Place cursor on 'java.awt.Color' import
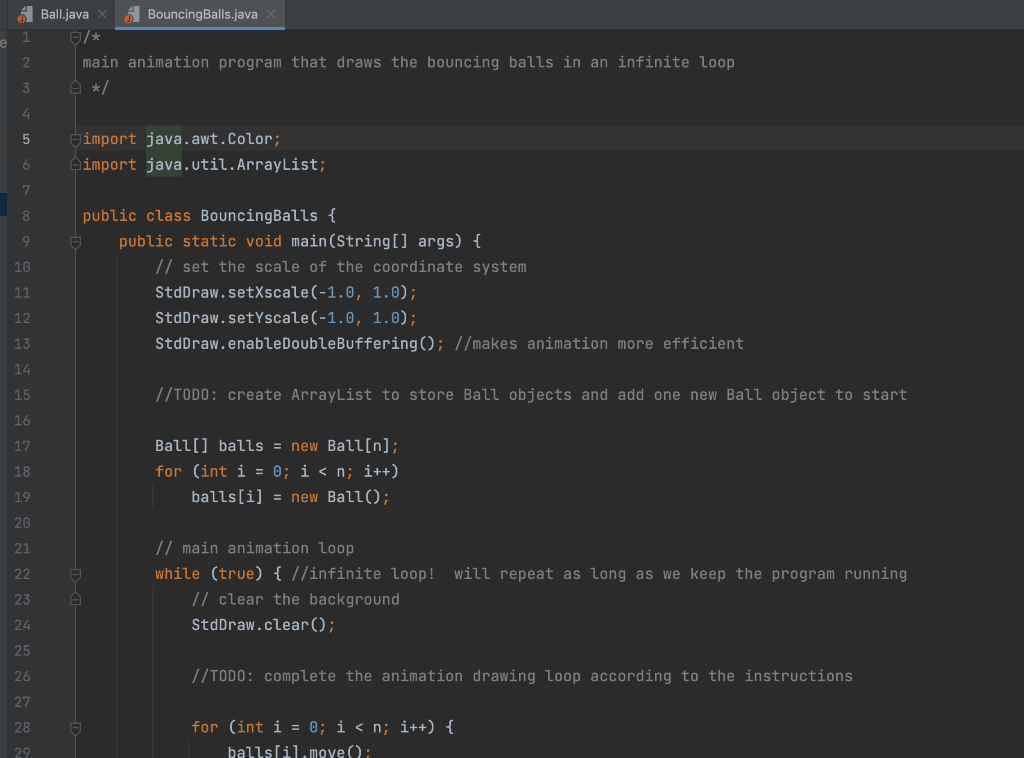This screenshot has height=758, width=1024. point(209,139)
